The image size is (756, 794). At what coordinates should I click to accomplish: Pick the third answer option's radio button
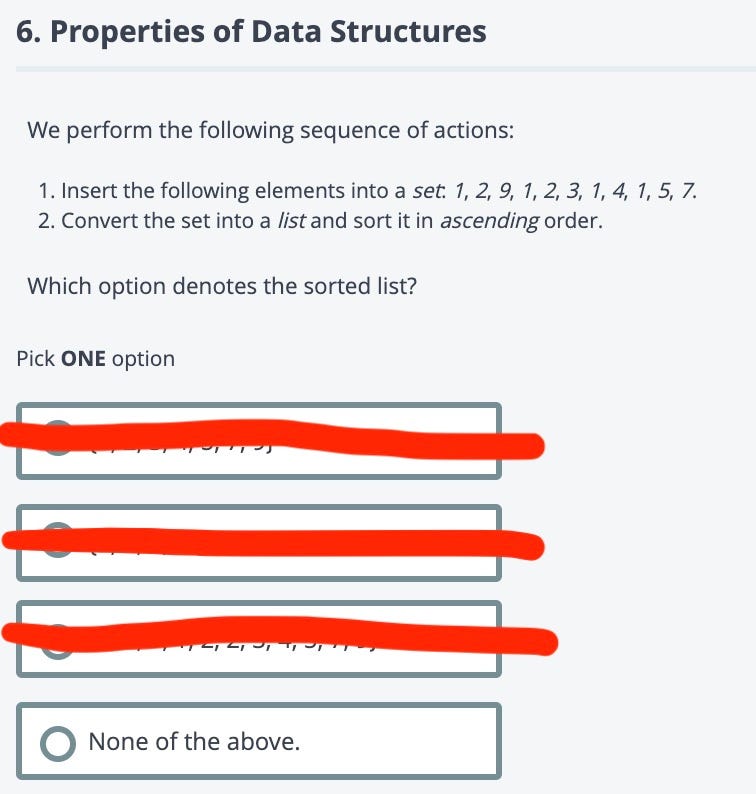click(x=58, y=642)
